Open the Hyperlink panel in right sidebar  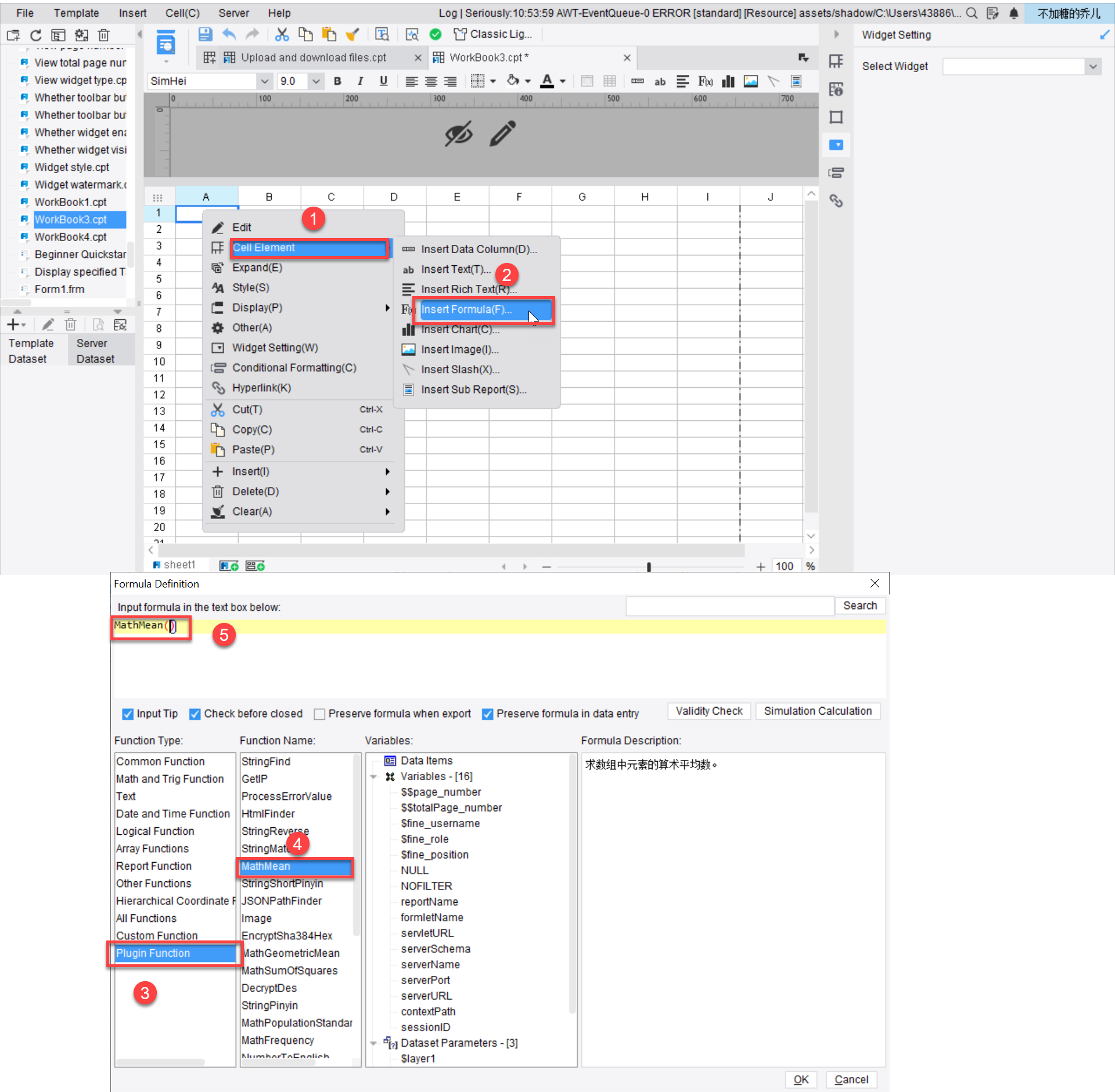pos(837,200)
